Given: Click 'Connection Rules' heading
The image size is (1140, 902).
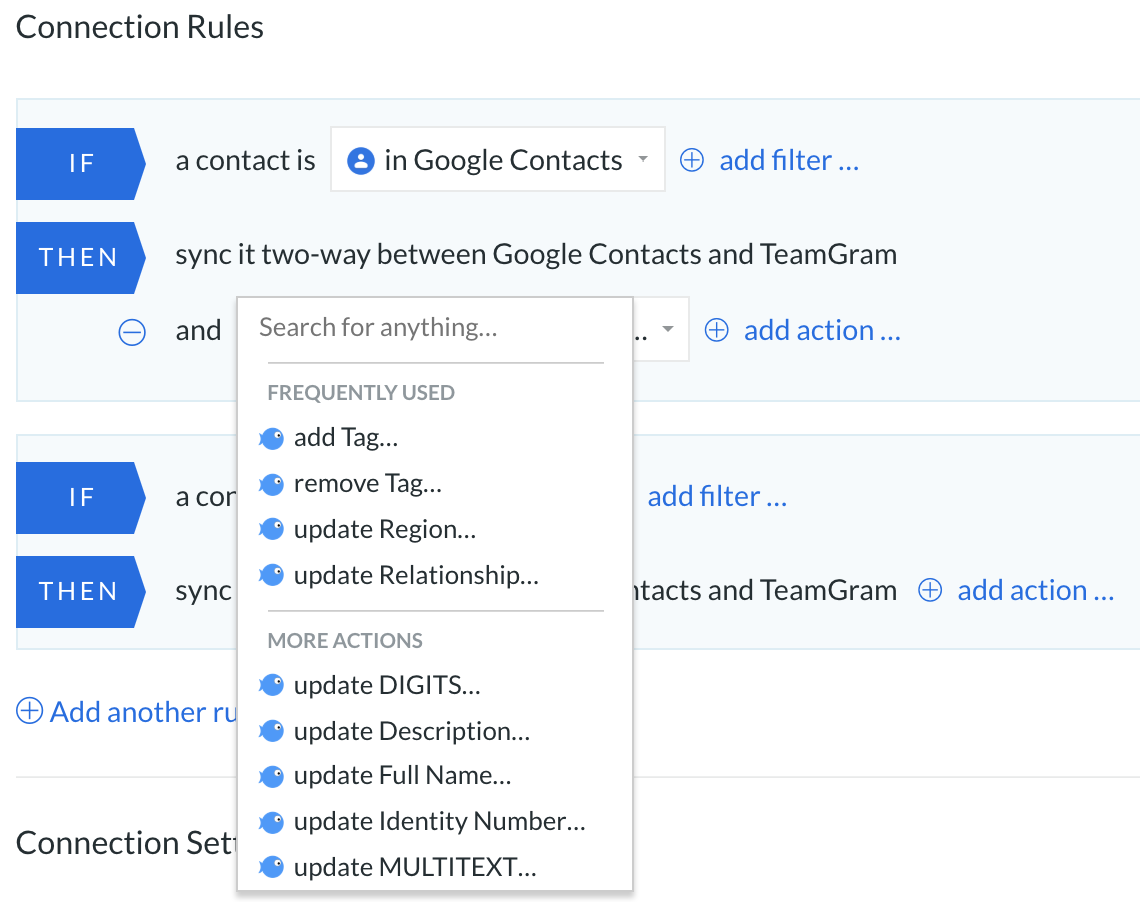Looking at the screenshot, I should 140,28.
